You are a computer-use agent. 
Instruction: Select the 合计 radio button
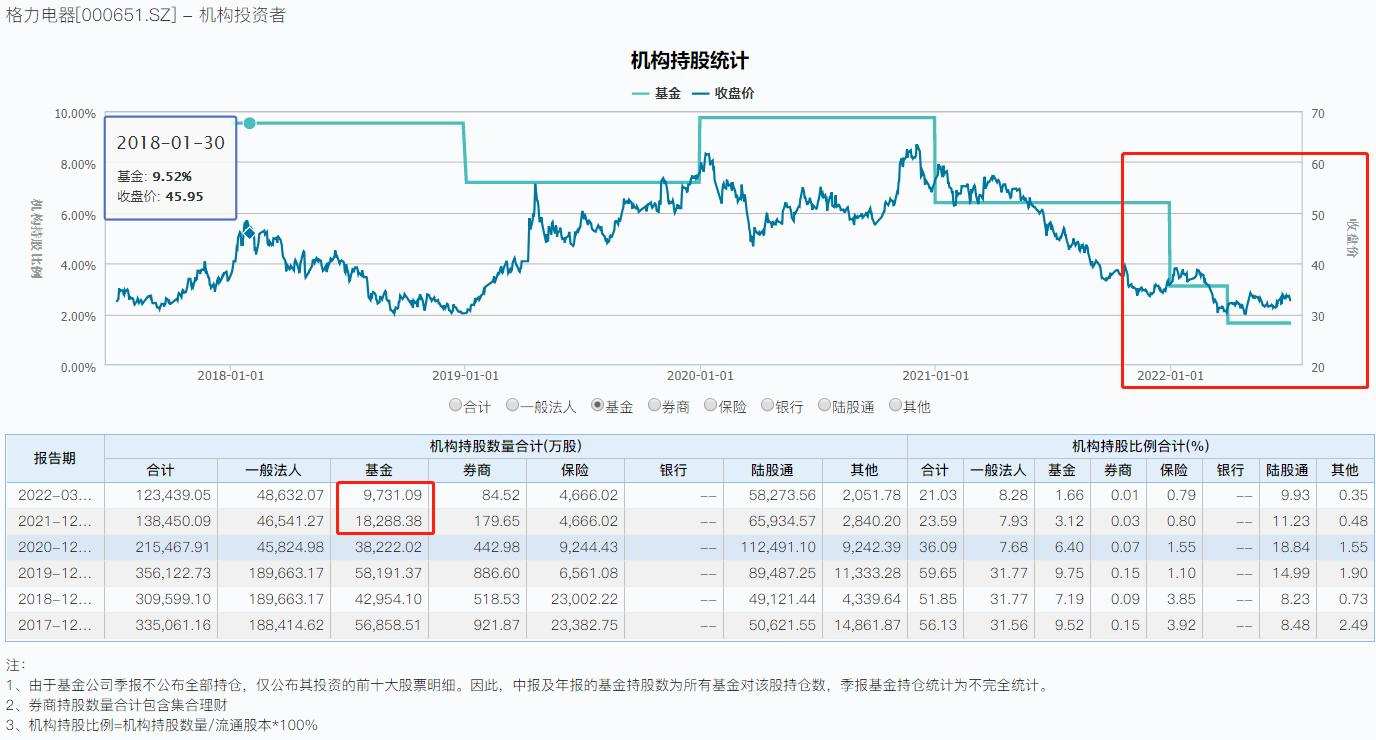tap(456, 406)
